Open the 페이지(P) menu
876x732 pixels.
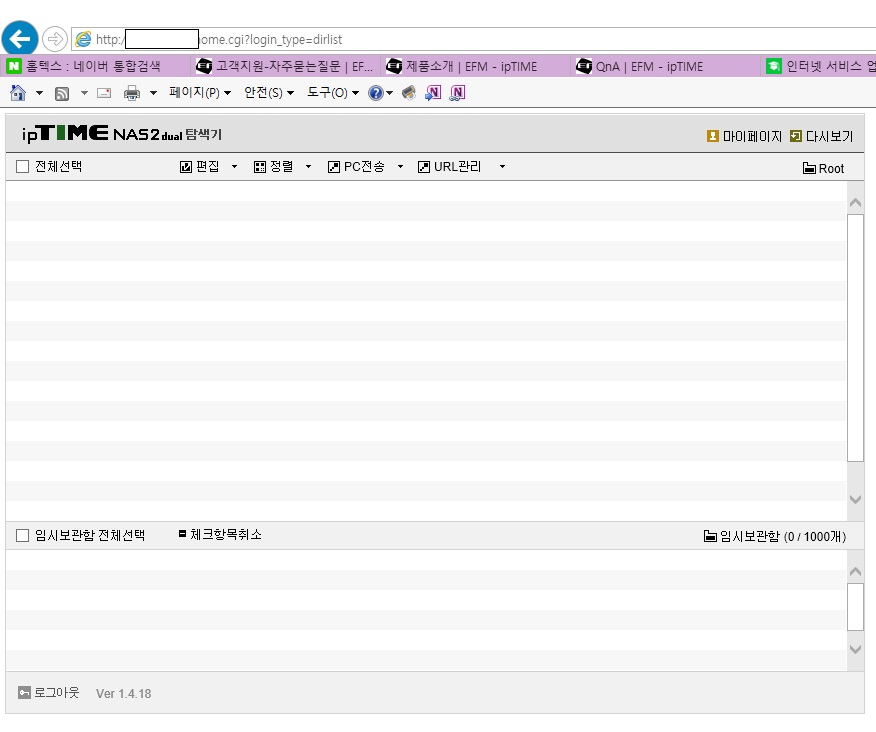coord(200,93)
